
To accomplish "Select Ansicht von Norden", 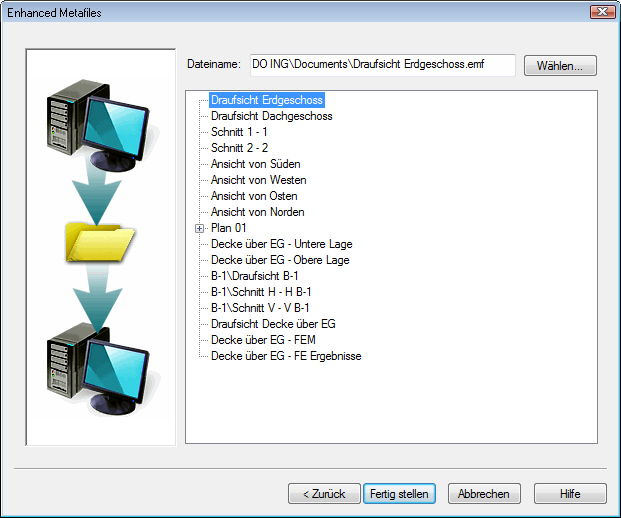I will 257,212.
